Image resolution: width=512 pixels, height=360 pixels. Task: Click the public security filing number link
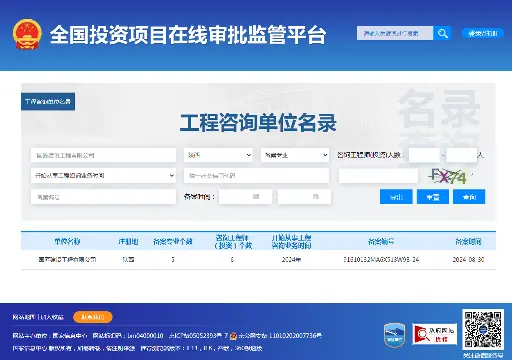pyautogui.click(x=280, y=336)
